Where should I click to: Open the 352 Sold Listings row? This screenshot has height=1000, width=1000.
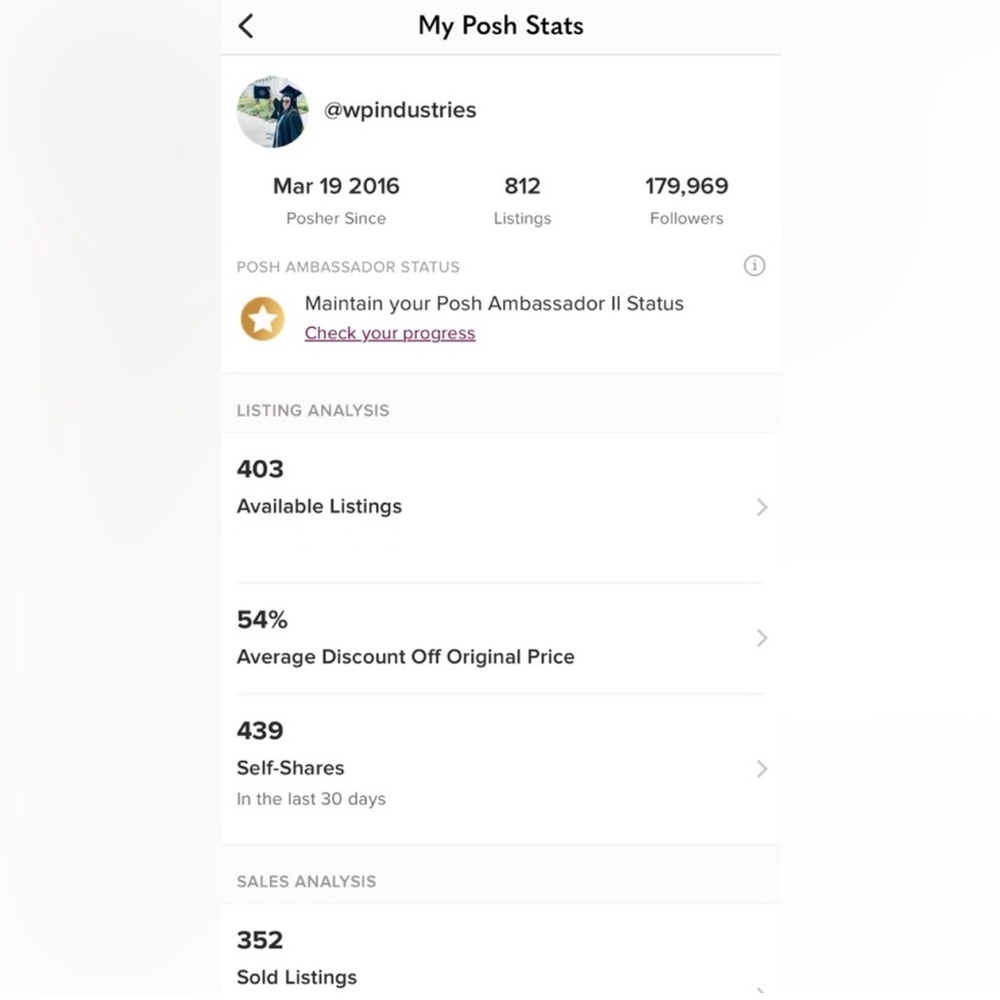[450, 958]
